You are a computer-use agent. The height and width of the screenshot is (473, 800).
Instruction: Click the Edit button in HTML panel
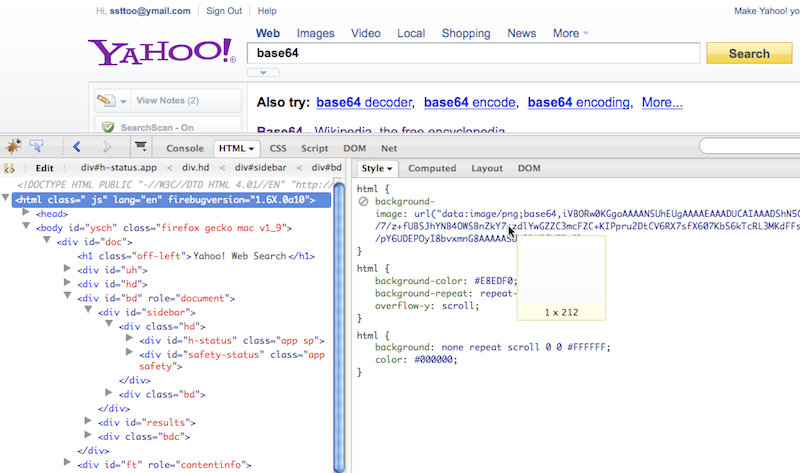tap(44, 168)
